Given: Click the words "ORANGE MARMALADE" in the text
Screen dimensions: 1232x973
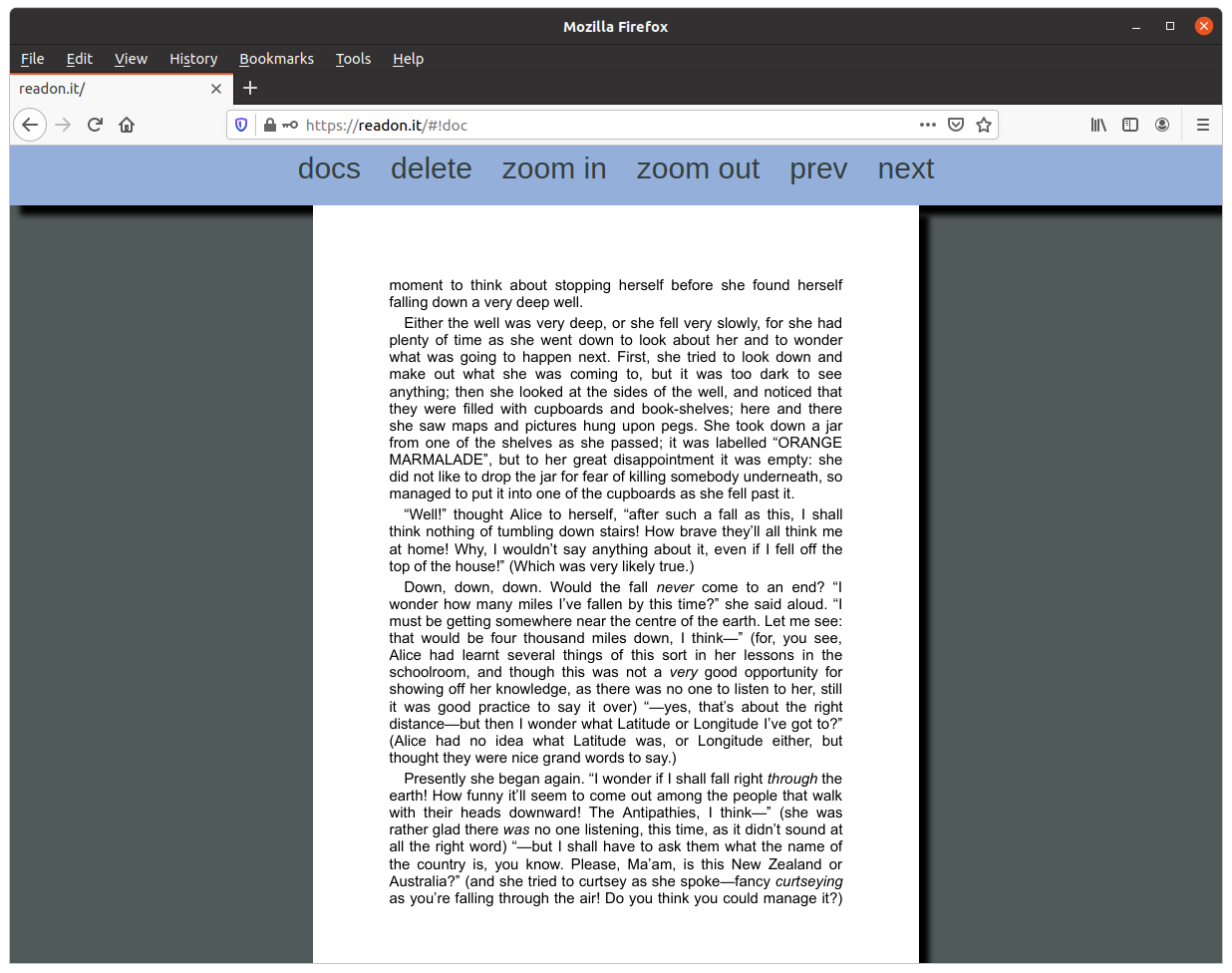Looking at the screenshot, I should click(615, 451).
